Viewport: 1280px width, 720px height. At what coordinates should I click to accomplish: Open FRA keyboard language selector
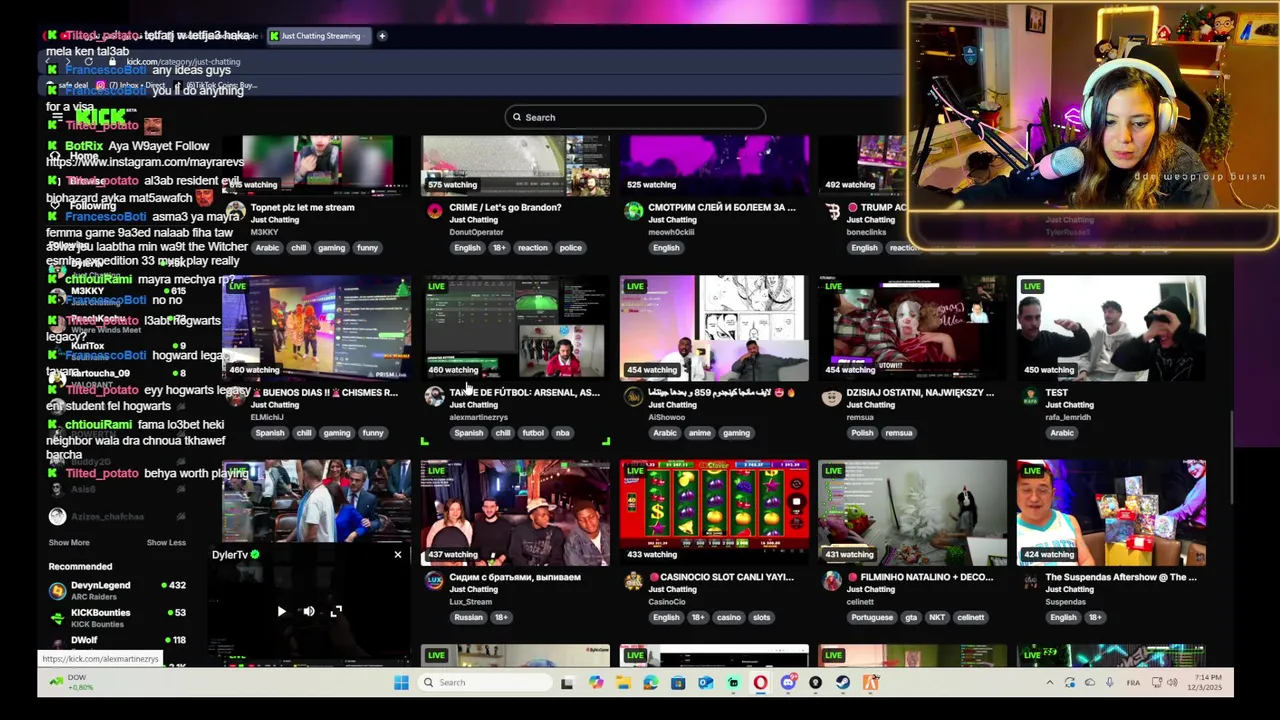point(1133,683)
